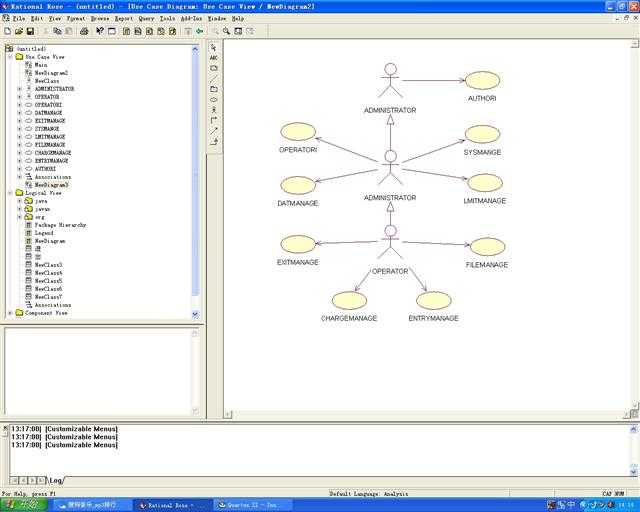Select the Use Case ellipse tool
Image resolution: width=640 pixels, height=512 pixels.
coord(213,100)
